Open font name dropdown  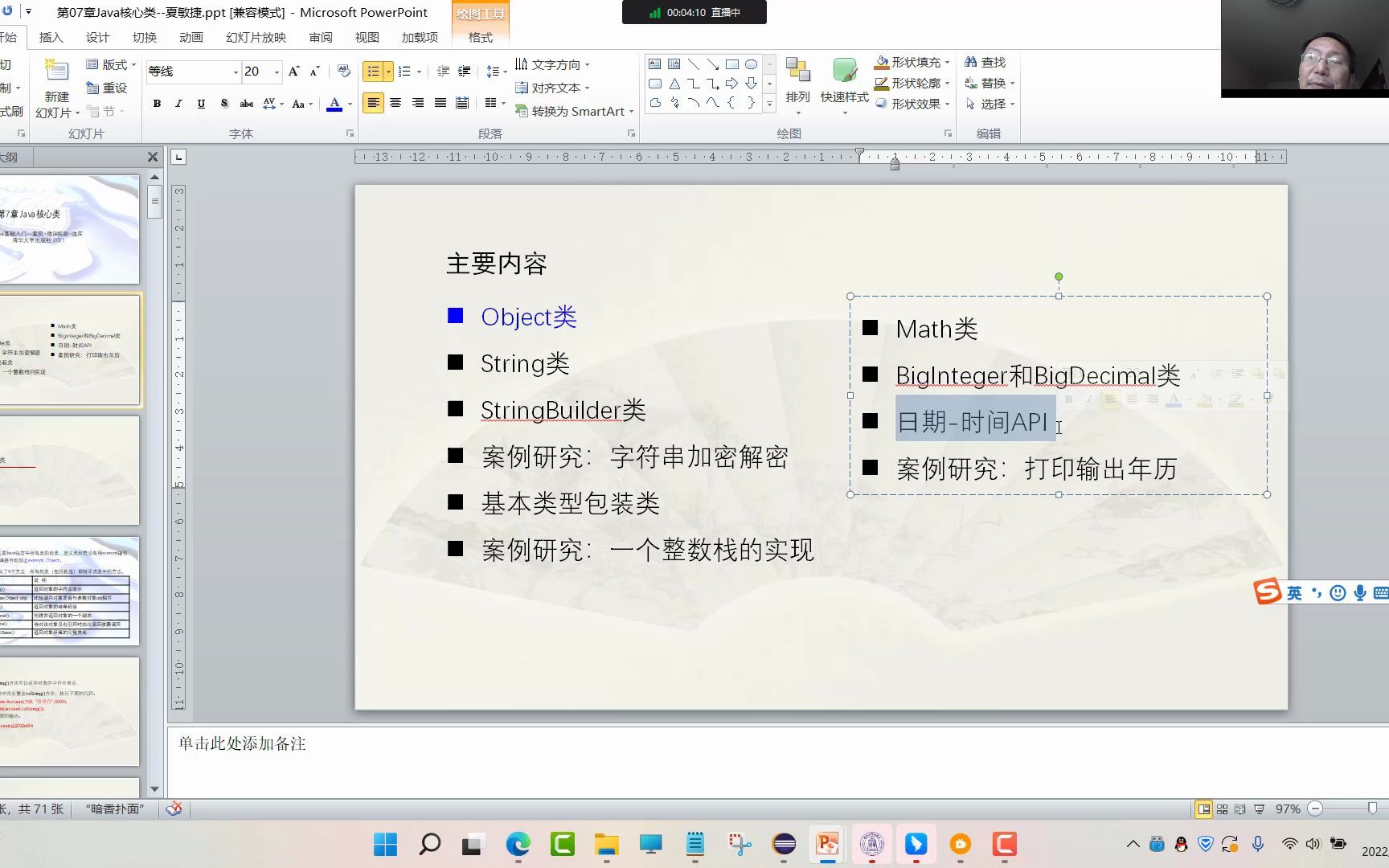pos(236,72)
